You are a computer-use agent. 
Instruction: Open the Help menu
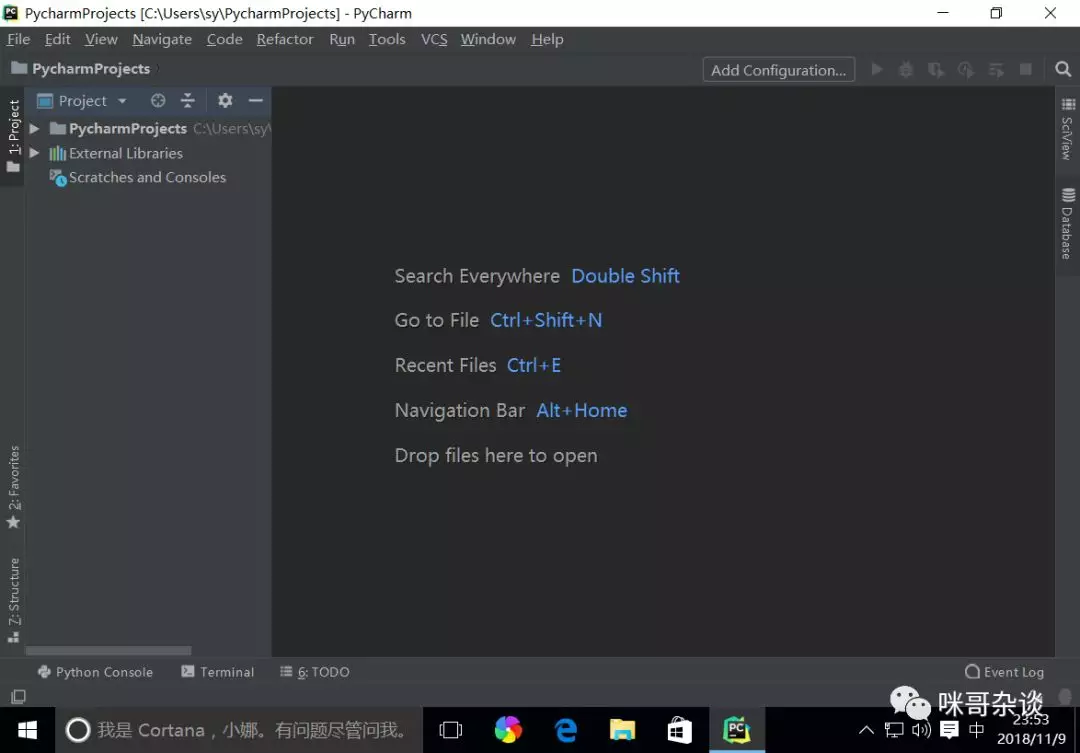point(548,39)
